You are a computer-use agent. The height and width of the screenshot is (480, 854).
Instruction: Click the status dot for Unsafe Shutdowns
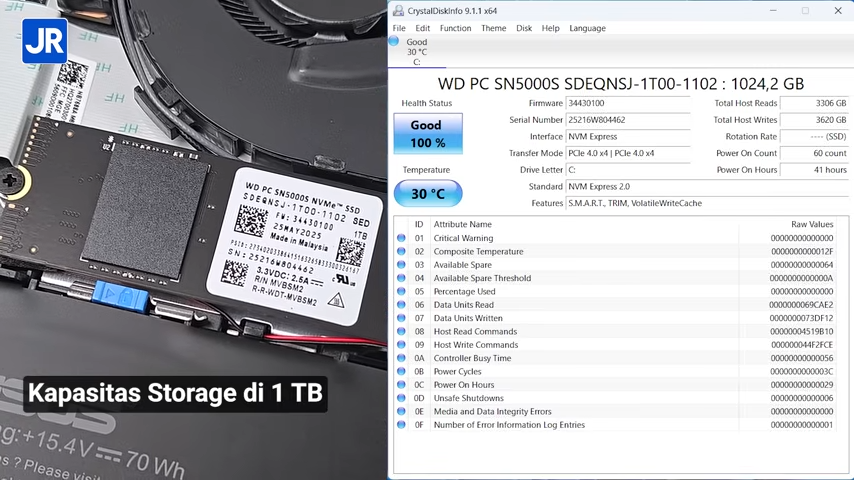coord(401,398)
